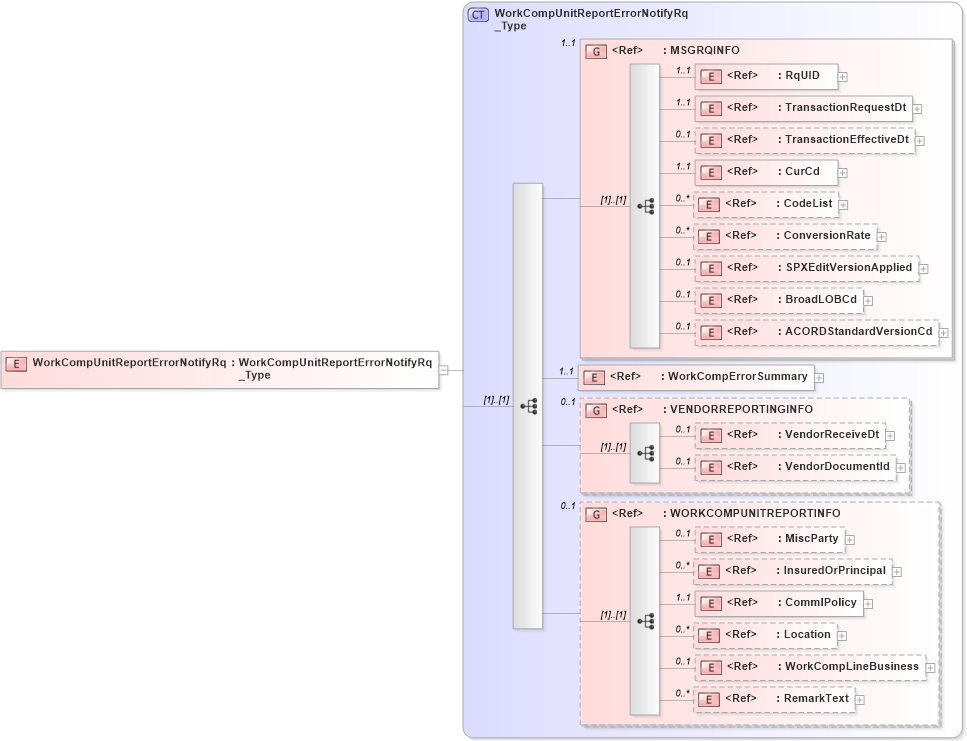
Task: Collapse the root element using its minus connector
Action: coord(443,370)
